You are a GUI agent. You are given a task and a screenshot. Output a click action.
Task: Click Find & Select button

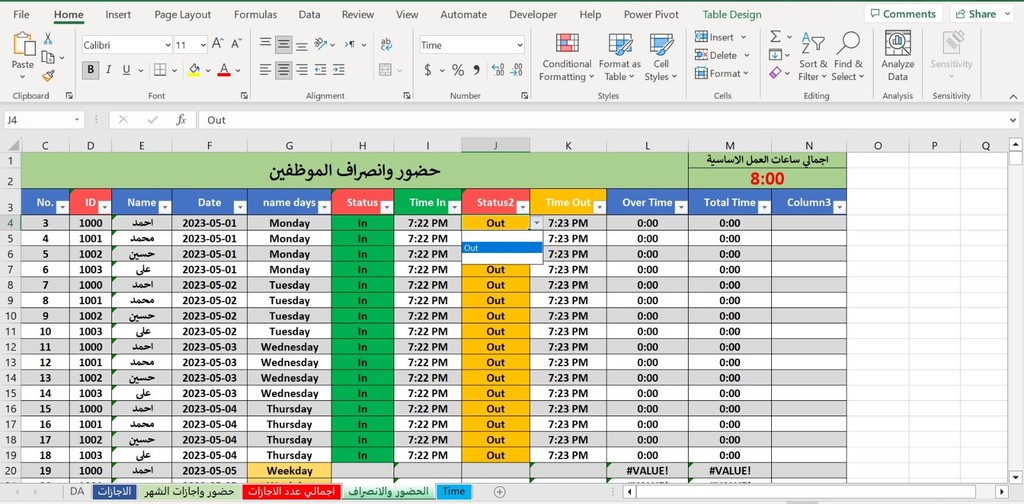(848, 57)
